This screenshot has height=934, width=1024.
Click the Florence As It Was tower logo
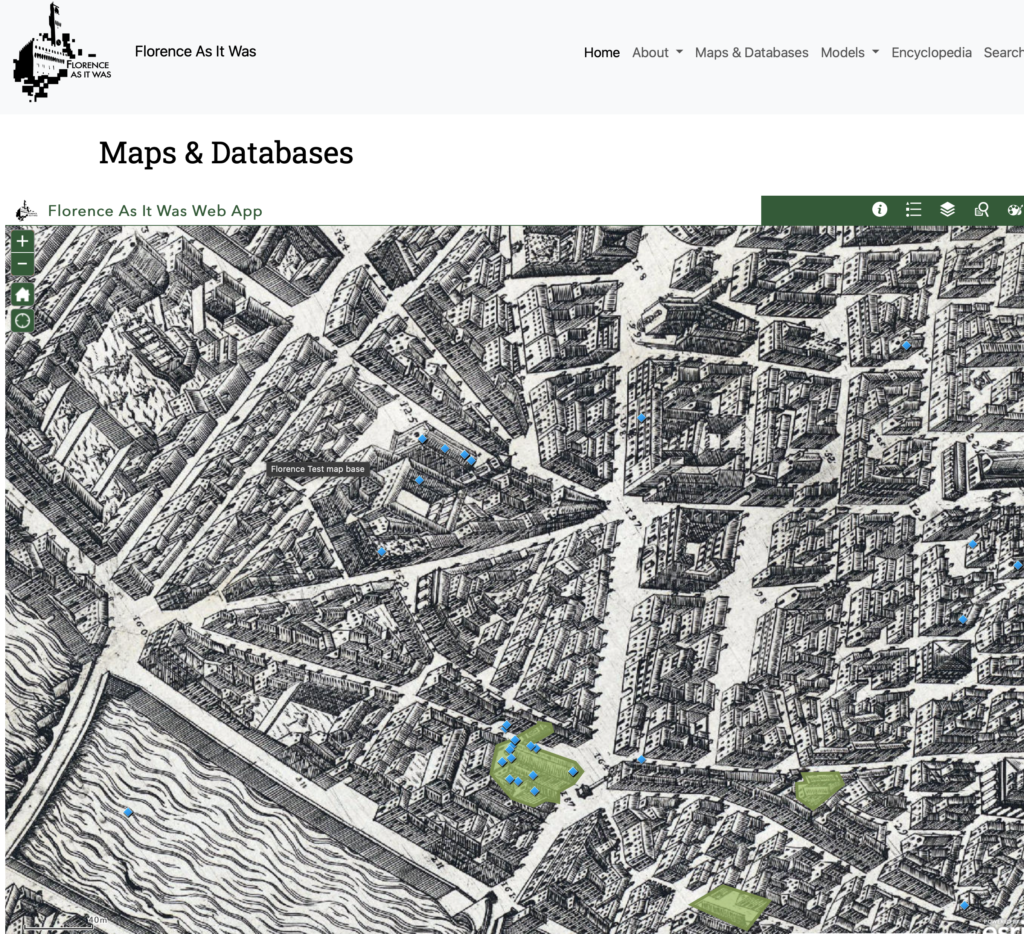[x=62, y=52]
